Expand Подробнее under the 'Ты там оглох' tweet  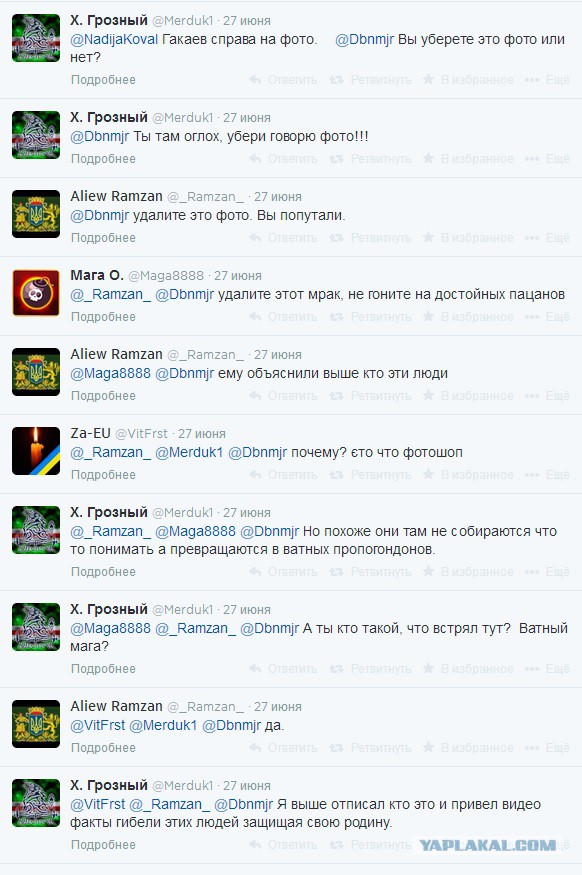(103, 159)
